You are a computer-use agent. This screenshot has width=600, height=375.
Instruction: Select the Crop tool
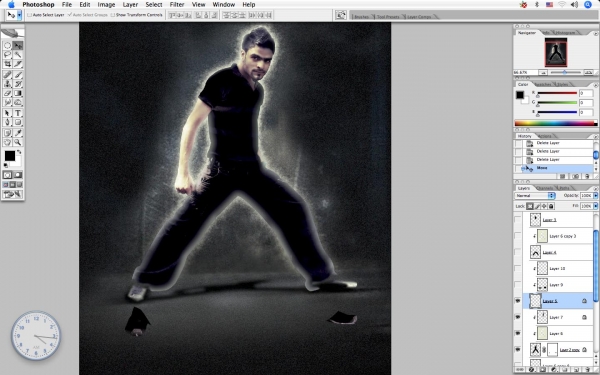click(x=7, y=64)
